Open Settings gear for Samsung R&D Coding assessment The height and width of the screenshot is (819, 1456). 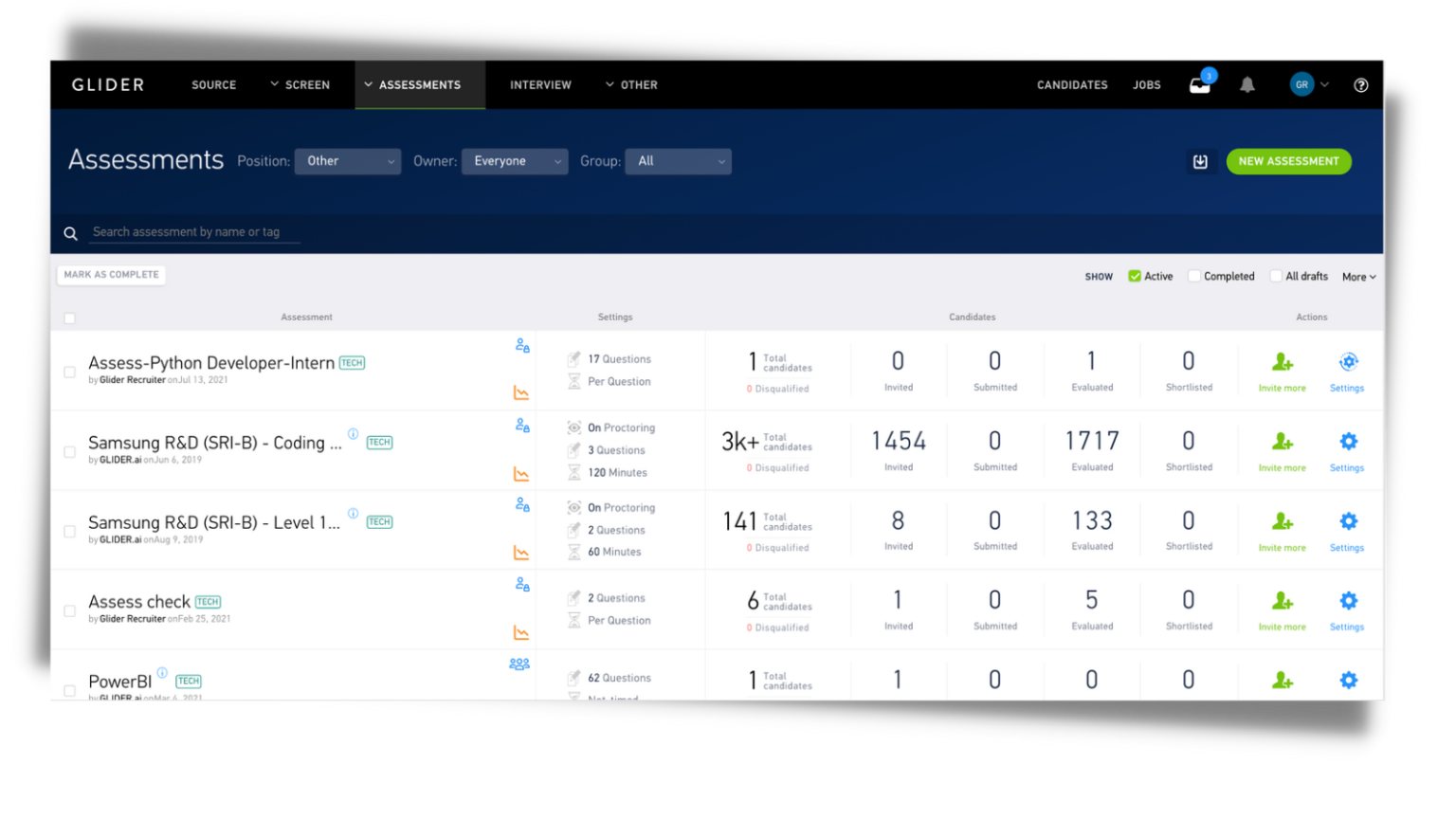1347,441
